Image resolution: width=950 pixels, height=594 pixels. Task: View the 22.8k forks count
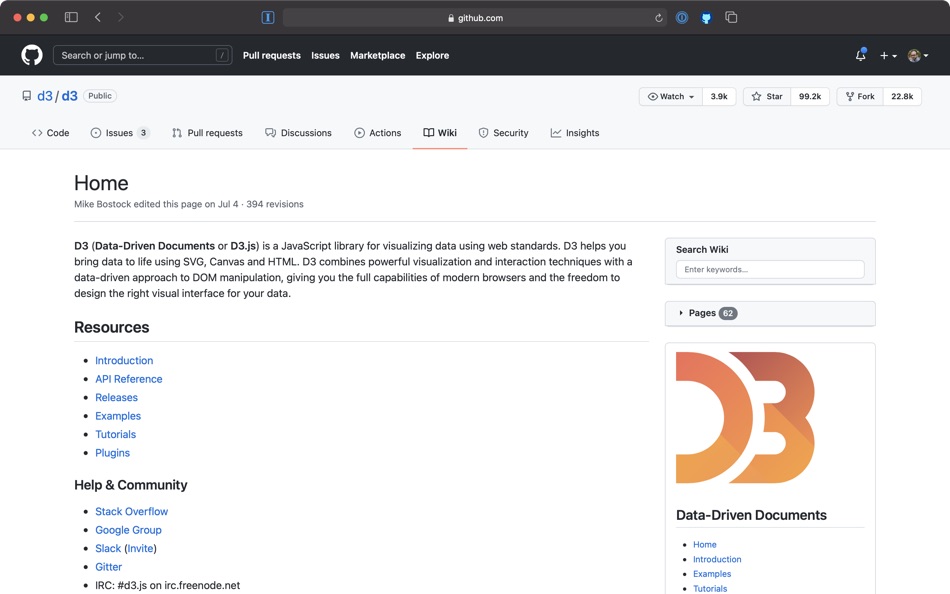click(902, 96)
